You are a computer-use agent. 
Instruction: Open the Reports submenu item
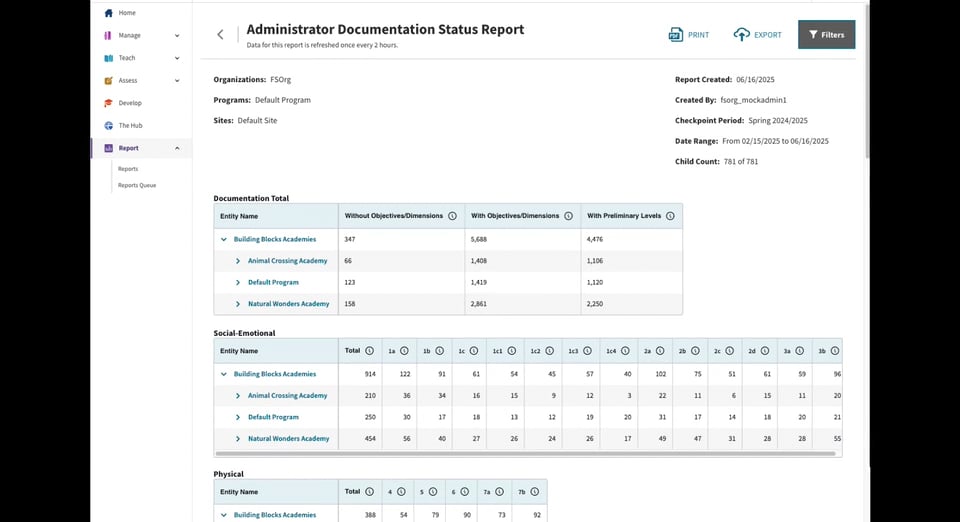click(x=128, y=169)
